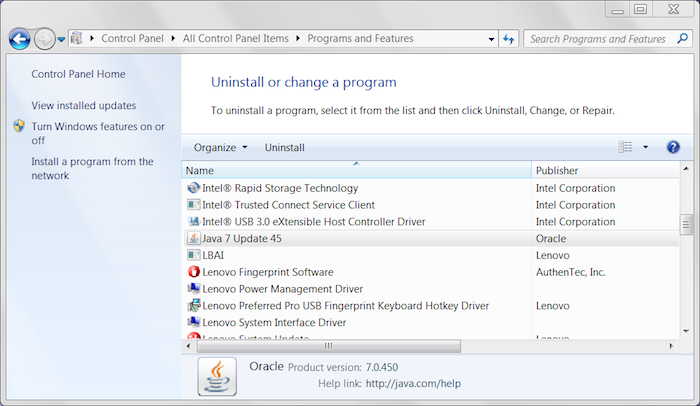The width and height of the screenshot is (700, 406).
Task: Click AuthenTec, Inc. publisher cell
Action: point(571,272)
